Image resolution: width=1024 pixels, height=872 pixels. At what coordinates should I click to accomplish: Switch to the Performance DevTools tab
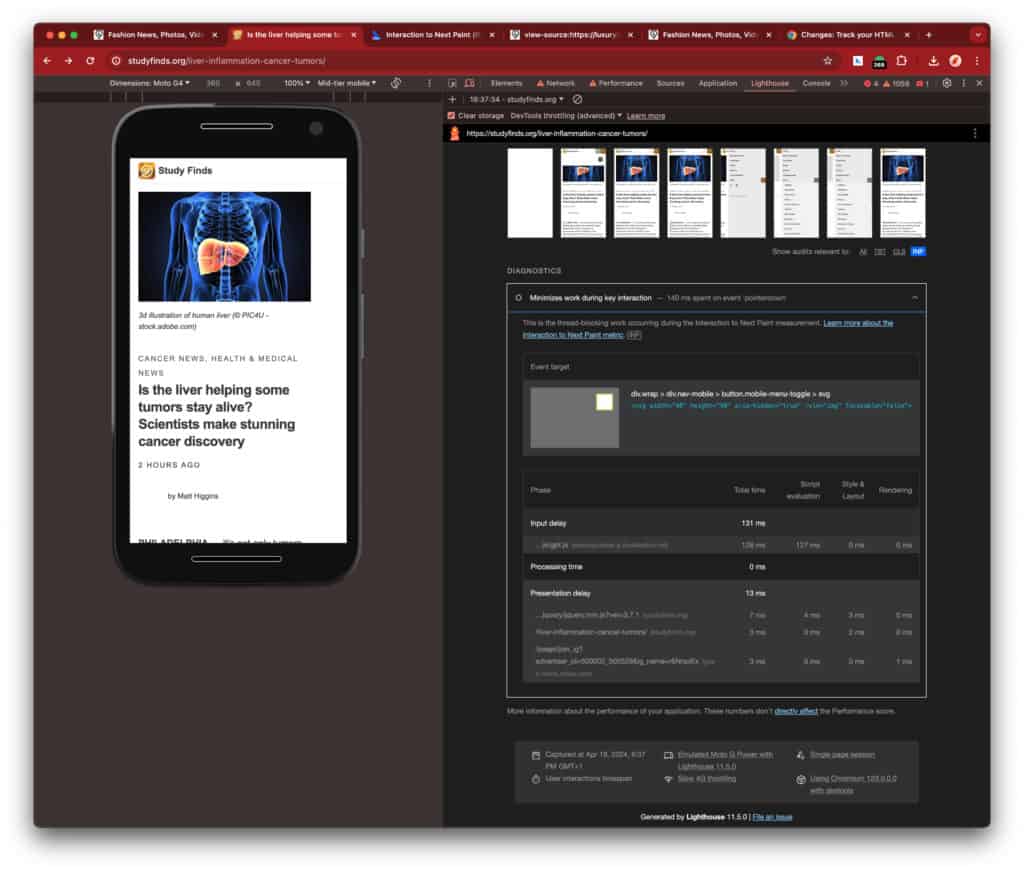(x=616, y=83)
